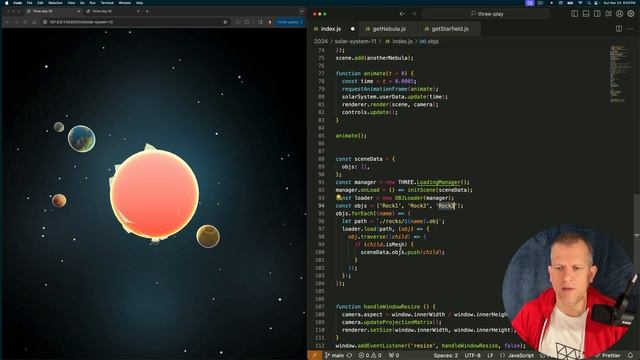Expand the 2024 breadcrumb folder
Screen dimensions: 640x360
pos(320,41)
